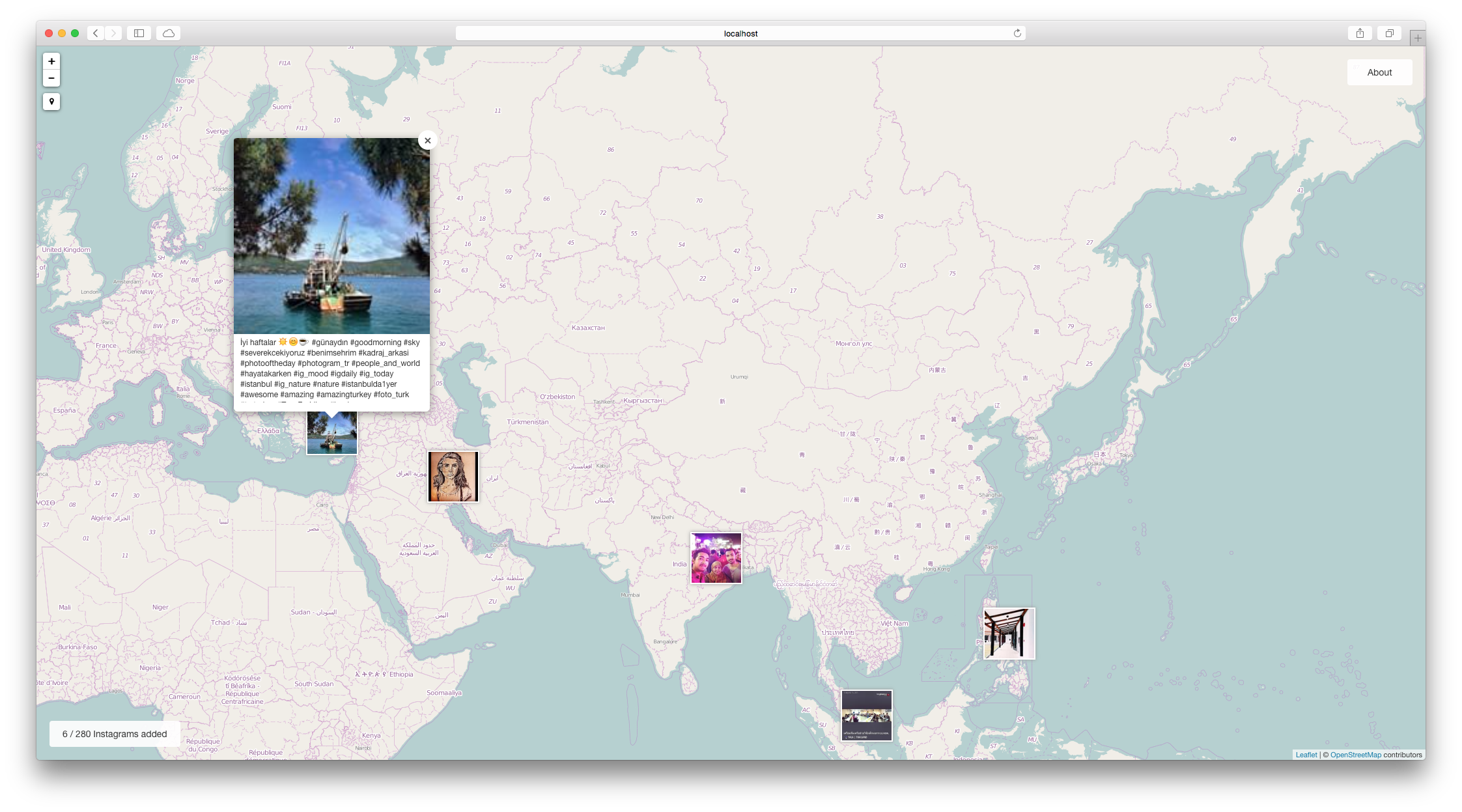Click the localhost address bar
The image size is (1462, 812).
pyautogui.click(x=740, y=33)
